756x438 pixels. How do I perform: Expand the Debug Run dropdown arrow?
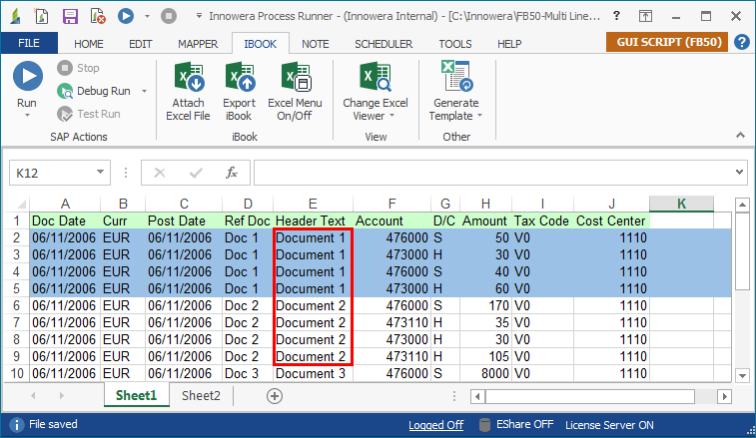tap(144, 91)
